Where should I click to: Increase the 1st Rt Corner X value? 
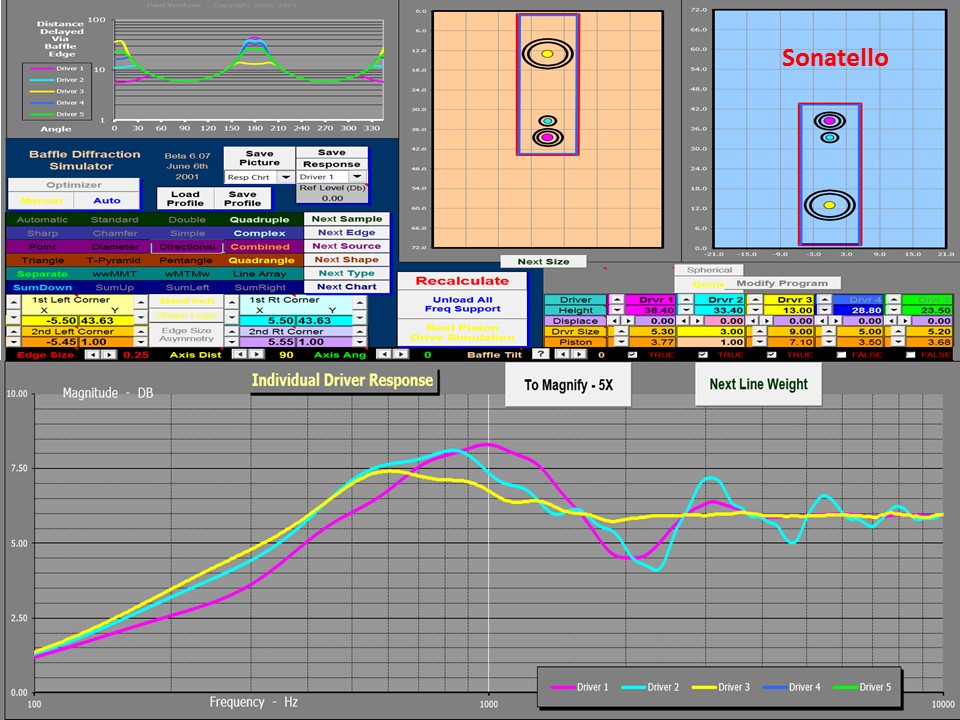(232, 301)
